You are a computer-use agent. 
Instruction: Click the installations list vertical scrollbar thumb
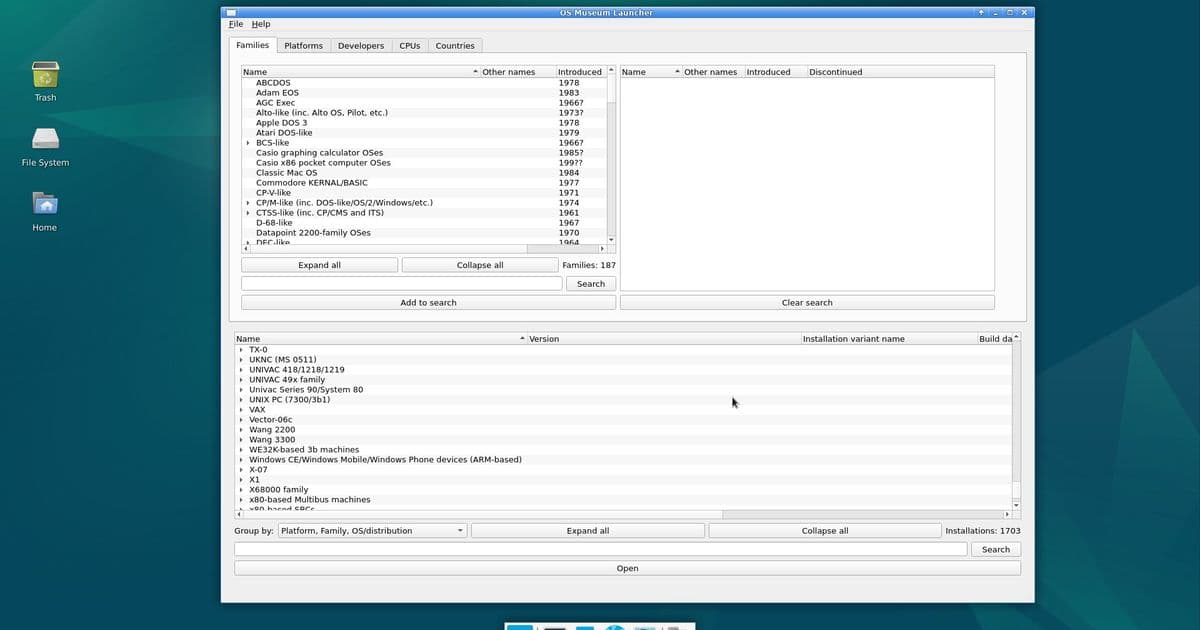[x=1017, y=489]
